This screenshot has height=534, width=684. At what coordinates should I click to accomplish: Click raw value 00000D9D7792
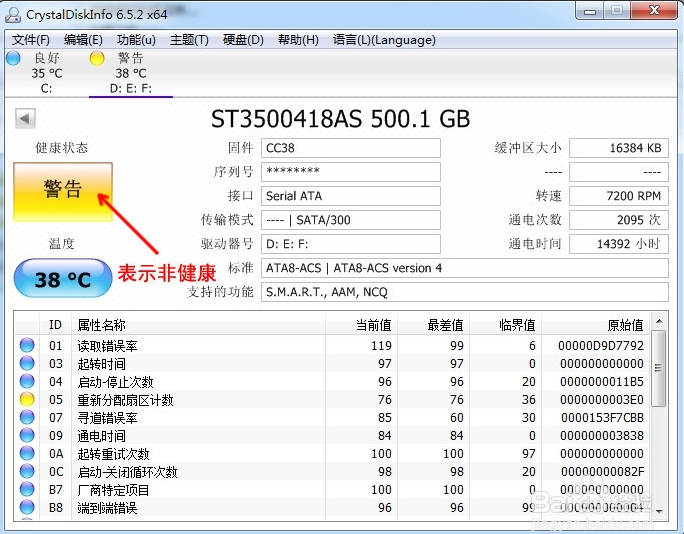[601, 346]
